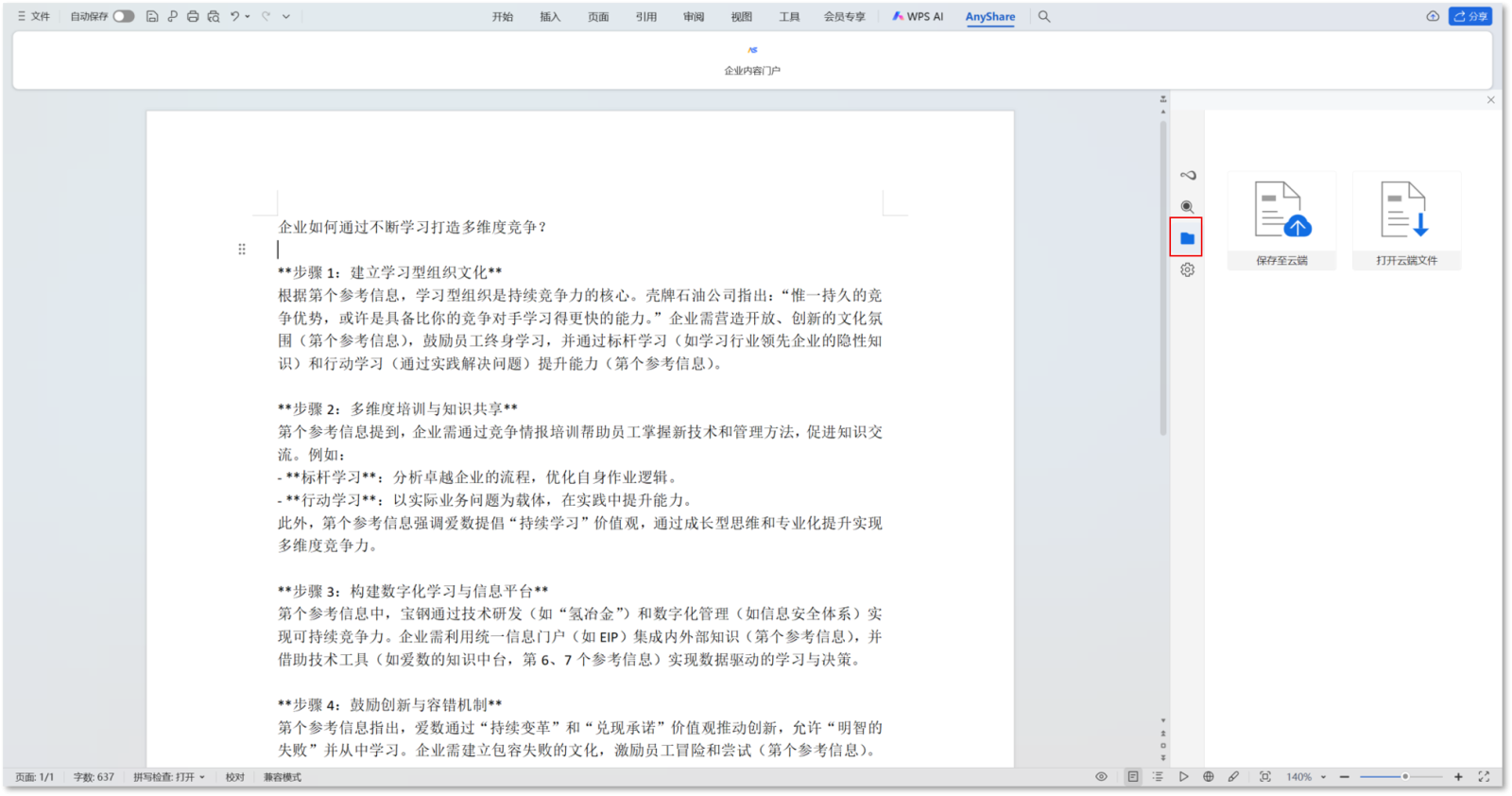Click the vertical scrollbar thumb
Viewport: 1512px width, 796px height.
click(x=1163, y=277)
